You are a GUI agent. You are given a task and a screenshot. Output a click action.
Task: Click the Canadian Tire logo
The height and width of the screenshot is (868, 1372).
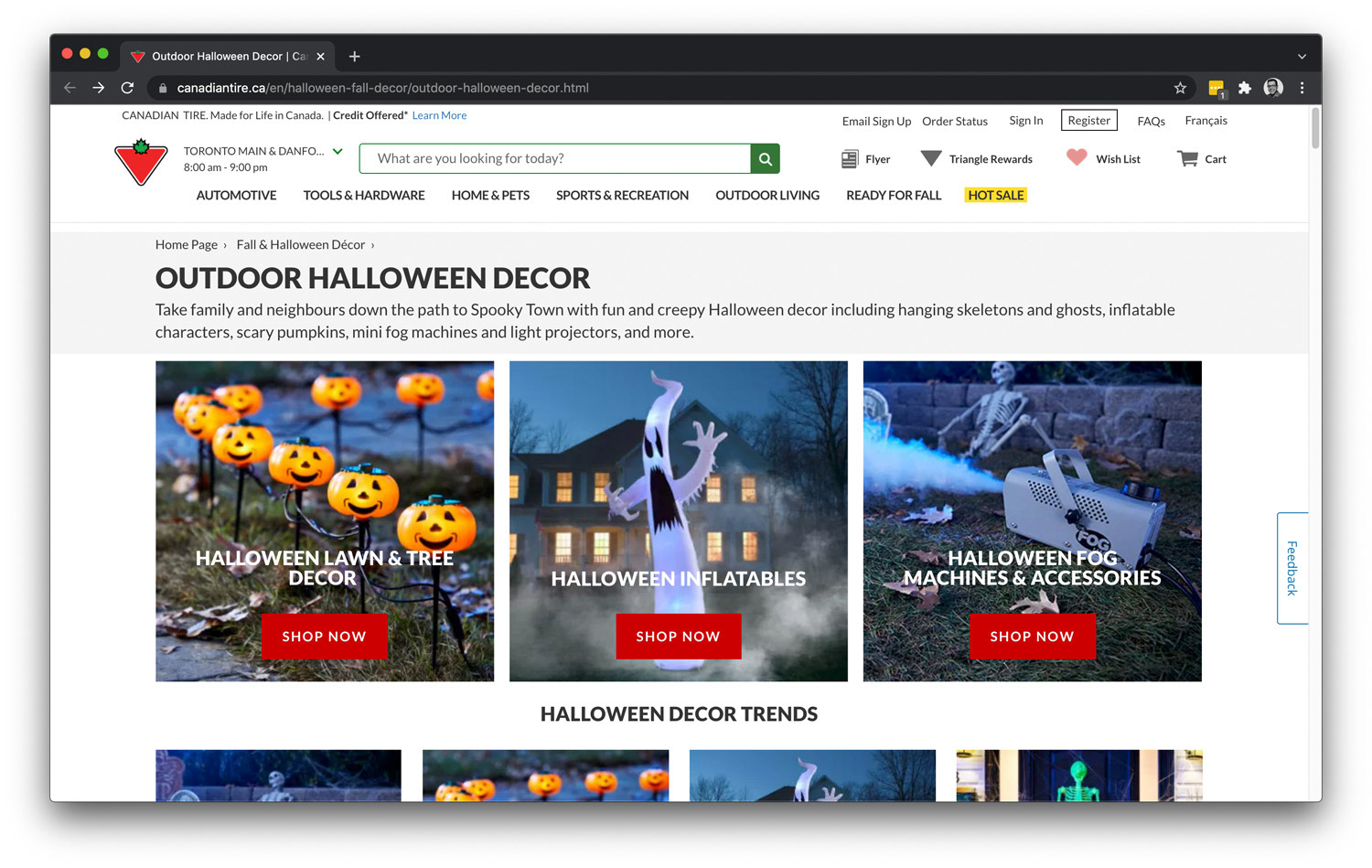click(141, 163)
